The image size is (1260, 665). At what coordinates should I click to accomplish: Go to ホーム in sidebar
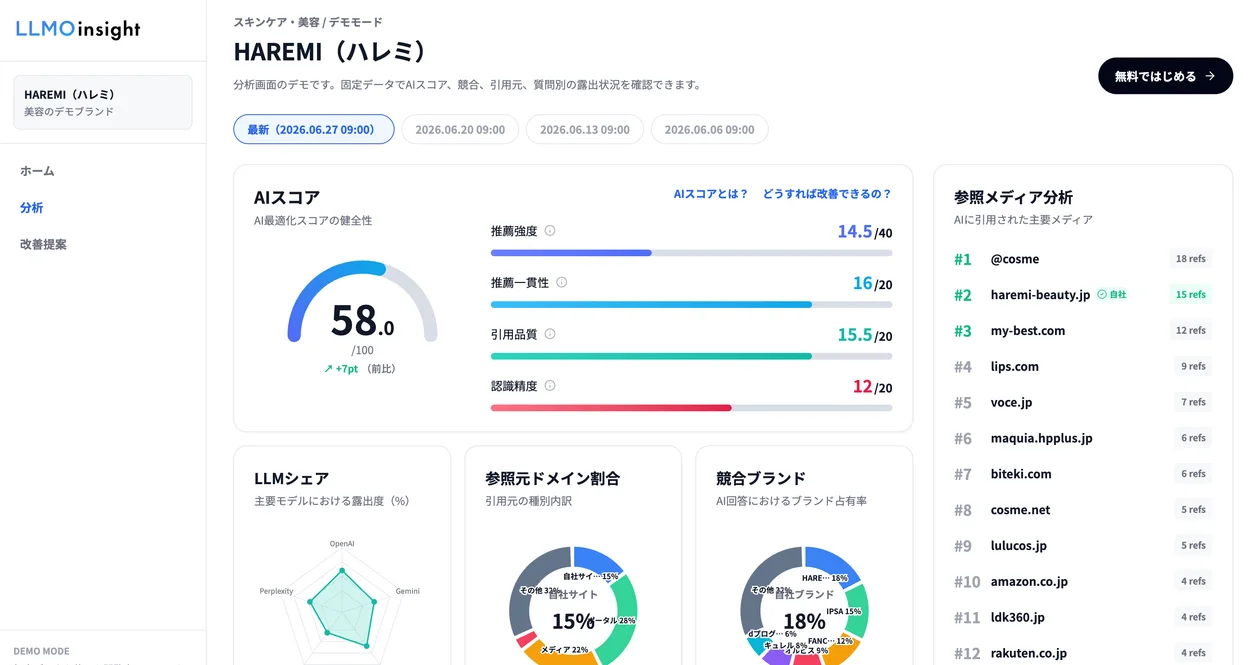(37, 171)
